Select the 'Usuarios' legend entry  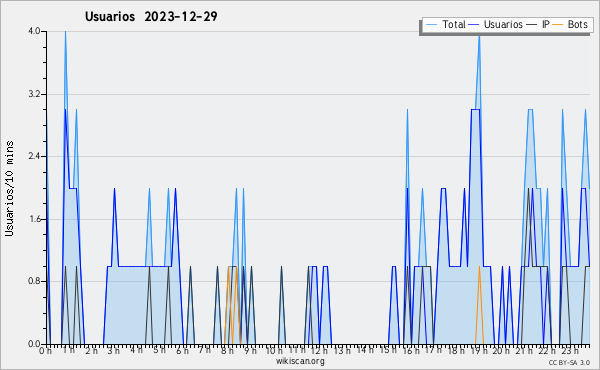[496, 24]
